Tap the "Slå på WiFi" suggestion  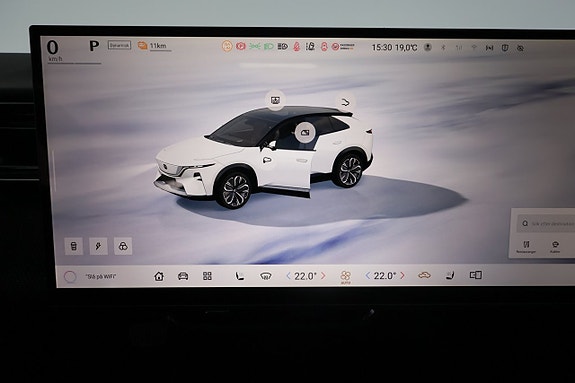tap(101, 277)
